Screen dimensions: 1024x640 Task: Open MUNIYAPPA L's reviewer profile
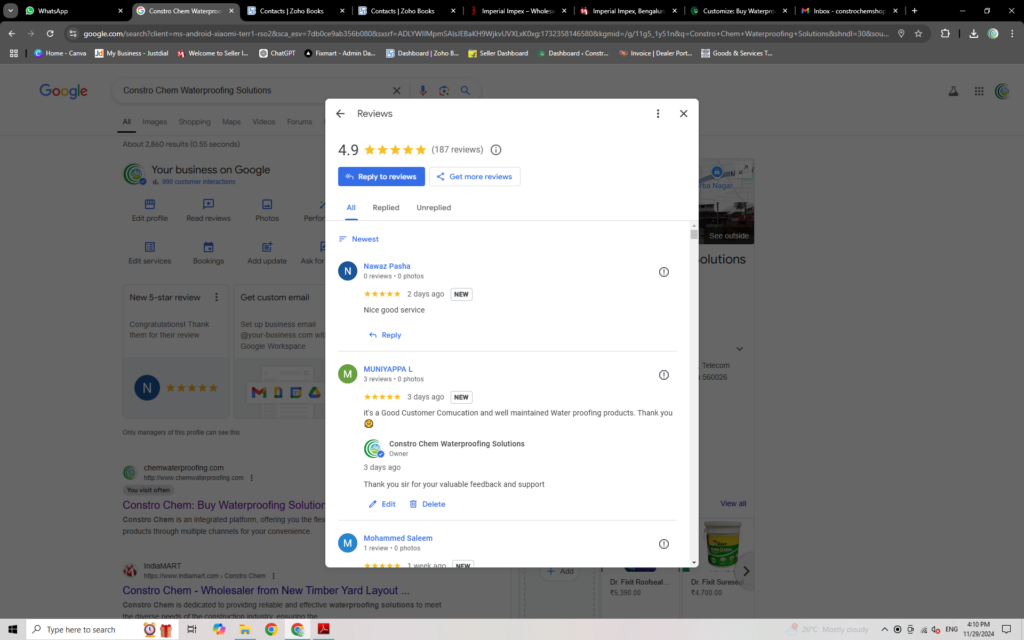click(388, 369)
